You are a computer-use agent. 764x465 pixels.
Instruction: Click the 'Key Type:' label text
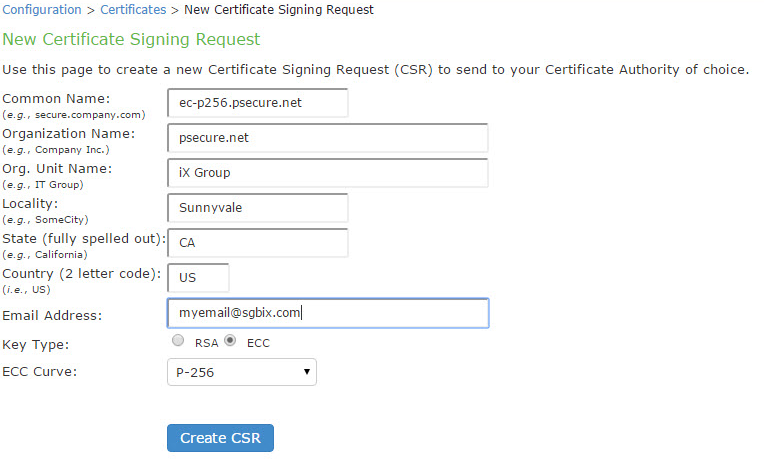(x=36, y=344)
